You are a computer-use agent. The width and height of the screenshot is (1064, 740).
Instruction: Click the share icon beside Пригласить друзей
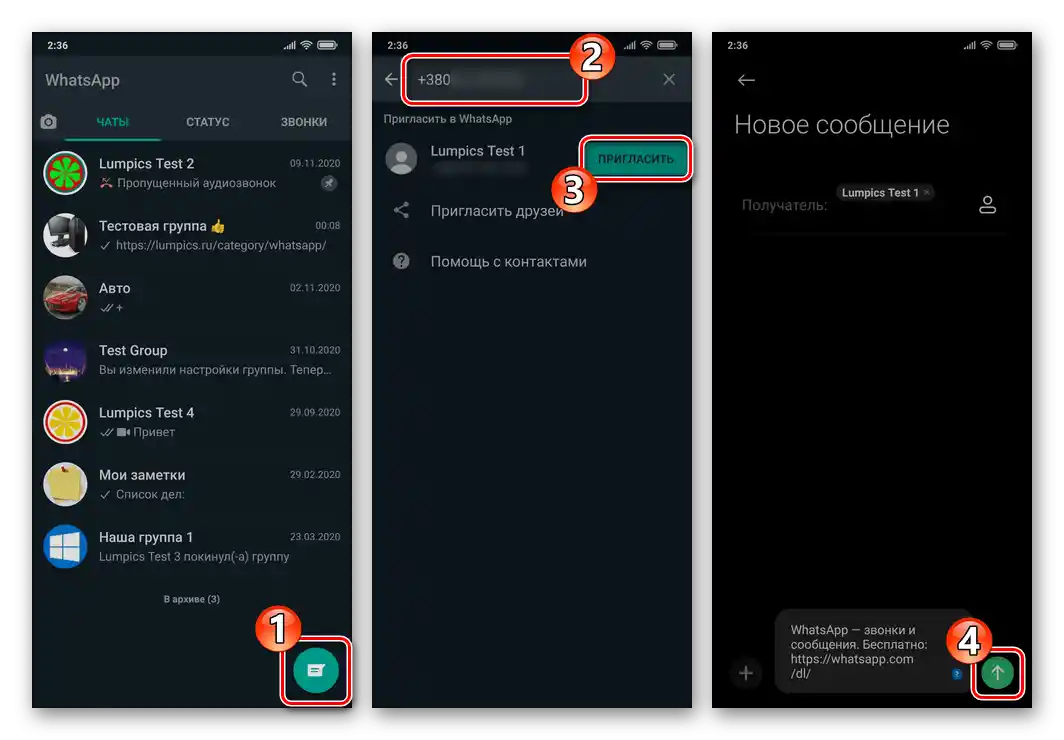click(401, 210)
